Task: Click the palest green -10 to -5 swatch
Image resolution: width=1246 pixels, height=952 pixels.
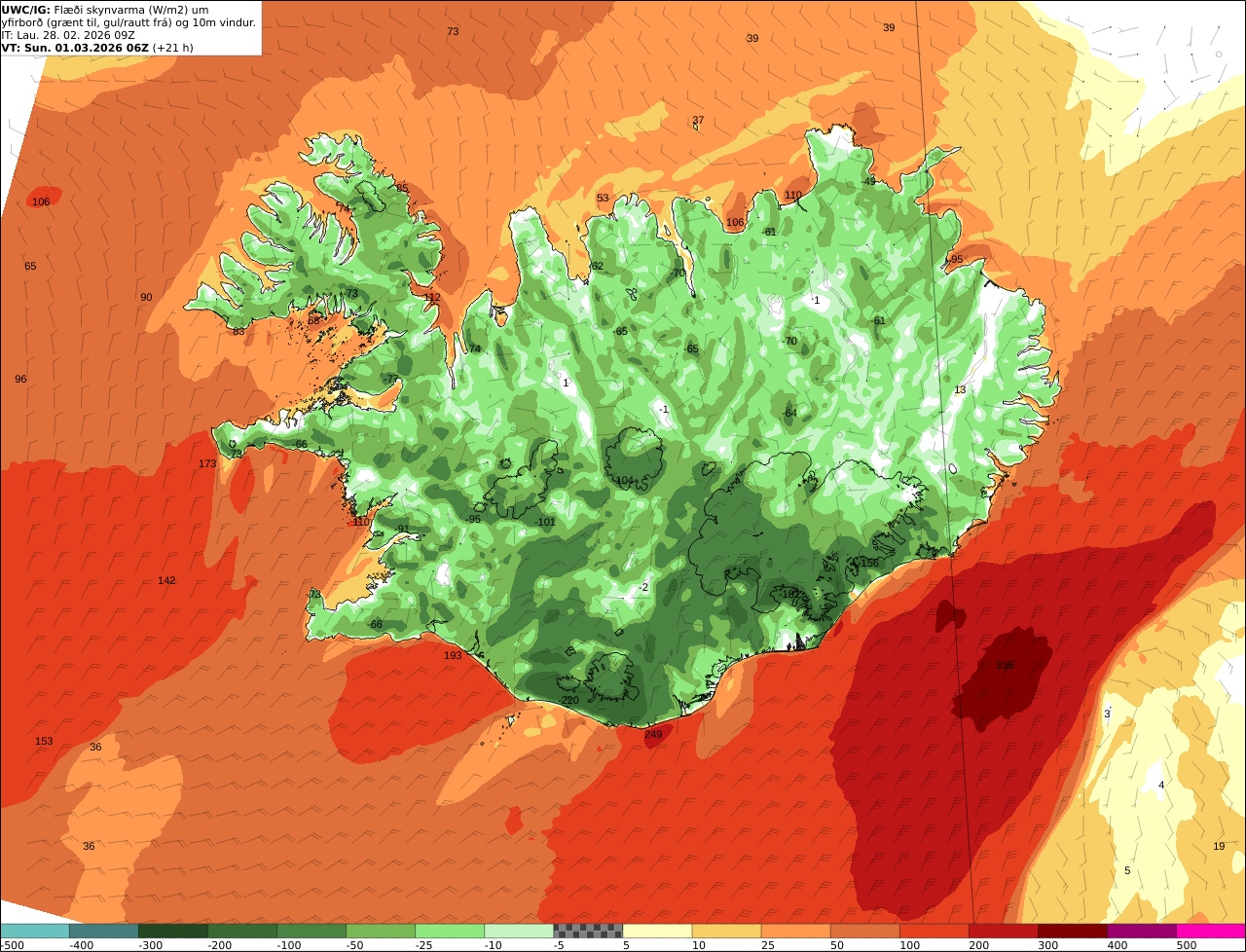Action: pyautogui.click(x=519, y=931)
